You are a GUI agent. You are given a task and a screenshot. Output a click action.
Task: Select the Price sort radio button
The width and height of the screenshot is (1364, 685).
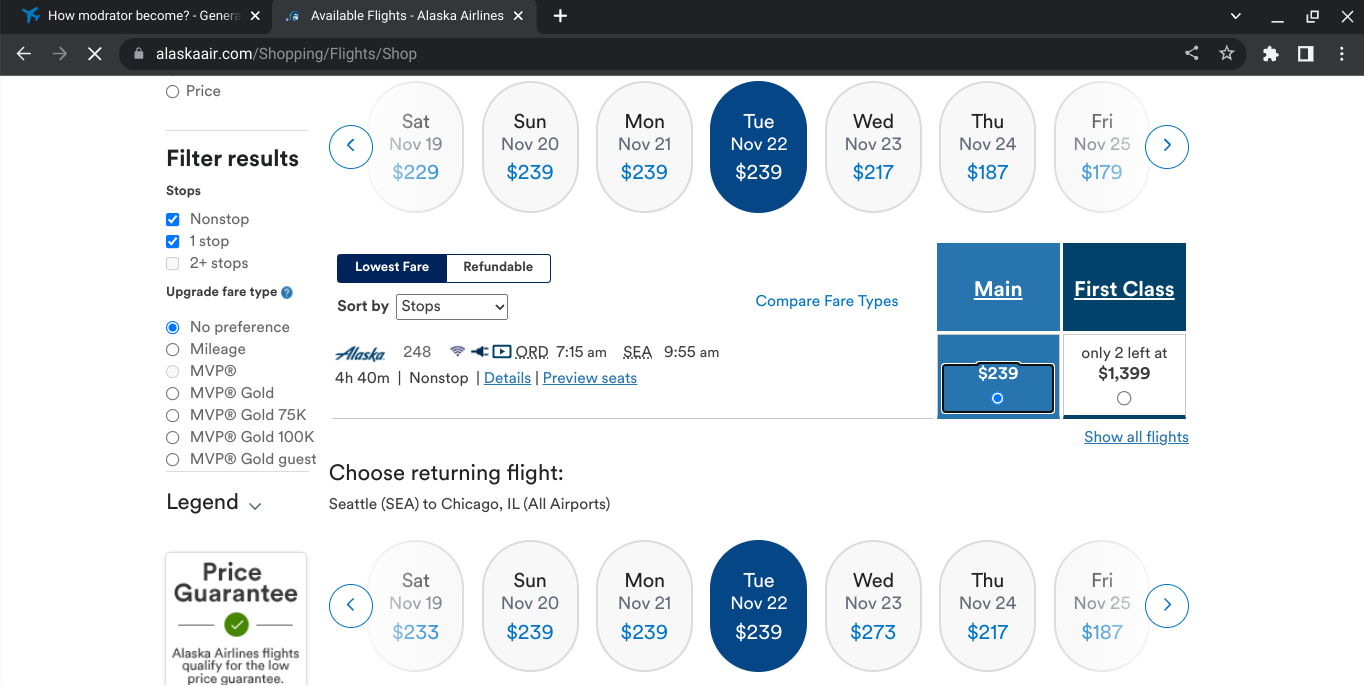(x=173, y=91)
